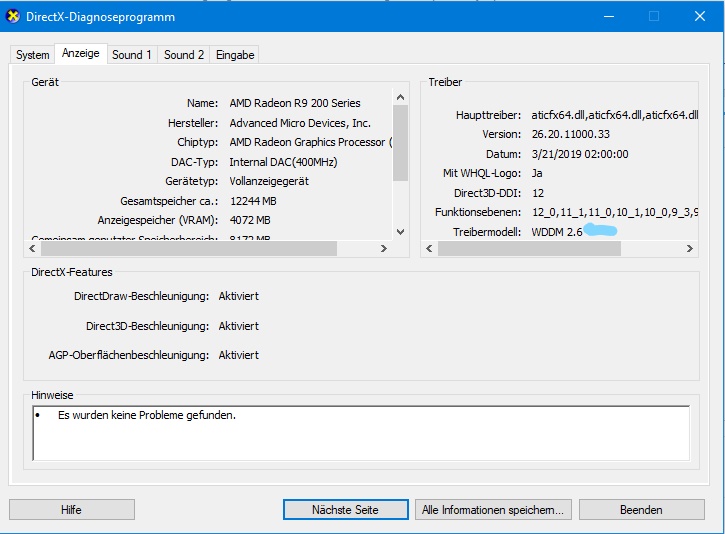Open the Sound 2 tab

click(184, 55)
